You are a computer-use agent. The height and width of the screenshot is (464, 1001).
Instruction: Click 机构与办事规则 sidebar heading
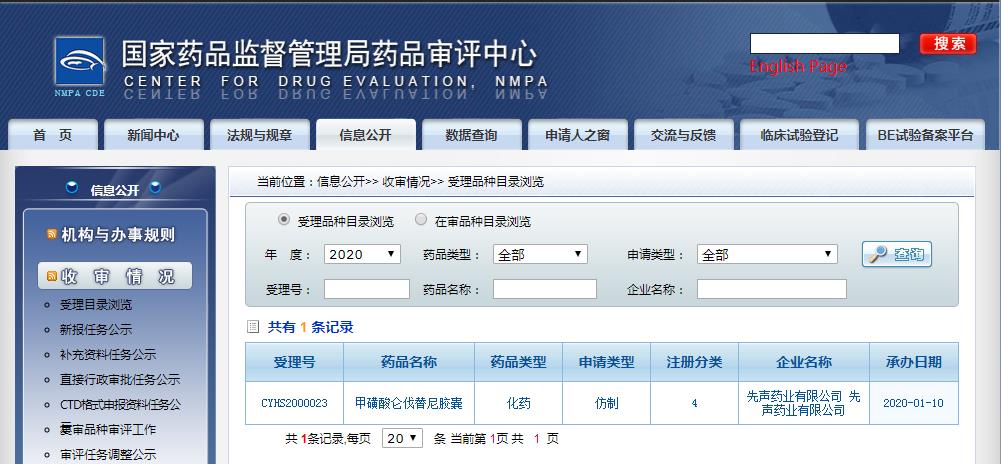[x=118, y=235]
